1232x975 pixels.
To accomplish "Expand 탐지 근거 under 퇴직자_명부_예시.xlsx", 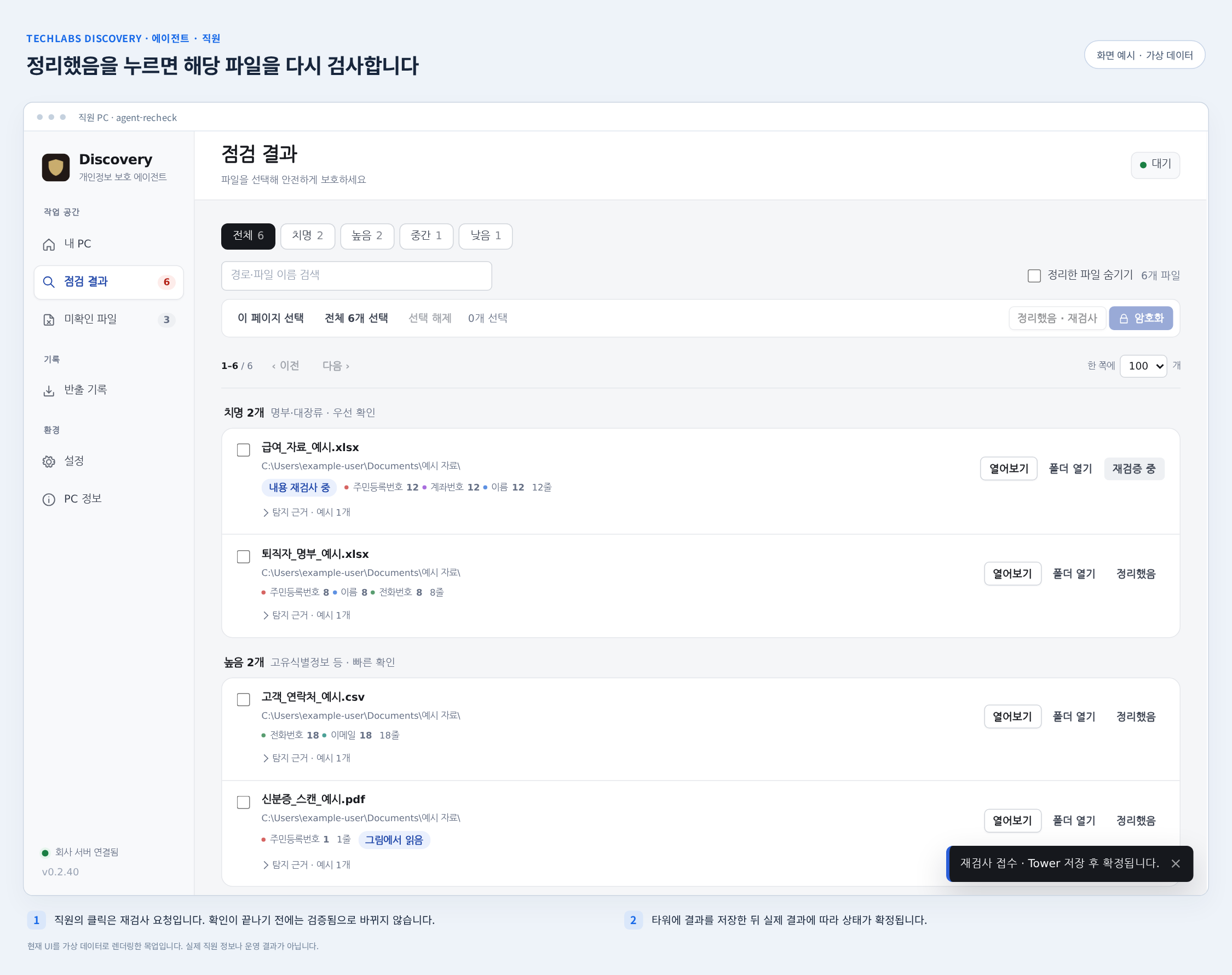I will [307, 615].
